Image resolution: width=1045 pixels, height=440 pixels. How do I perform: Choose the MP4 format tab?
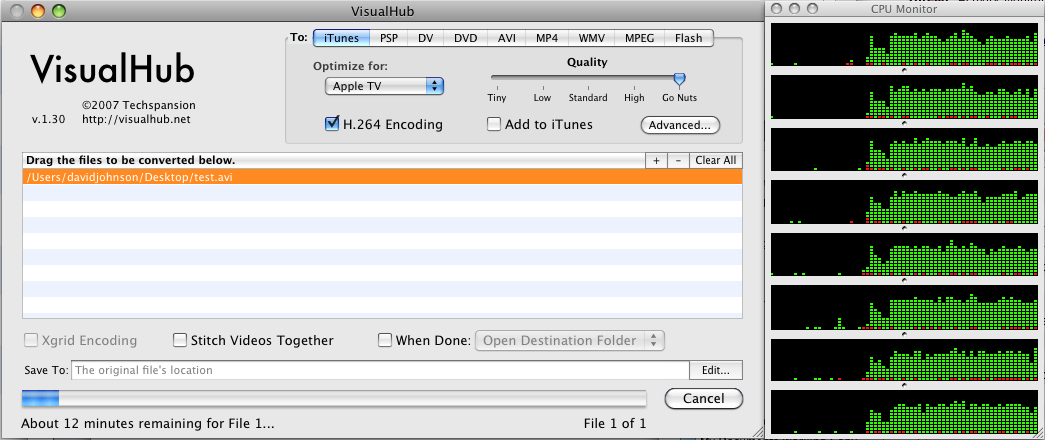pos(546,38)
